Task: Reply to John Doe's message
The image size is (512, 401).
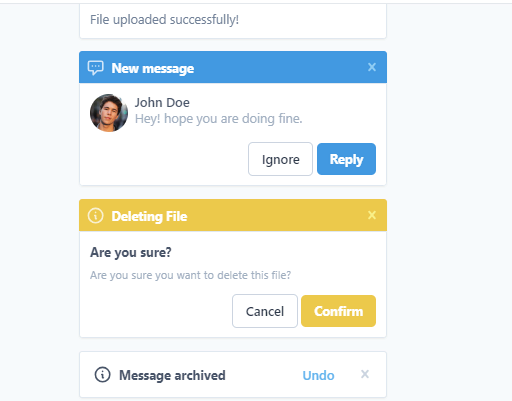Action: coord(346,159)
